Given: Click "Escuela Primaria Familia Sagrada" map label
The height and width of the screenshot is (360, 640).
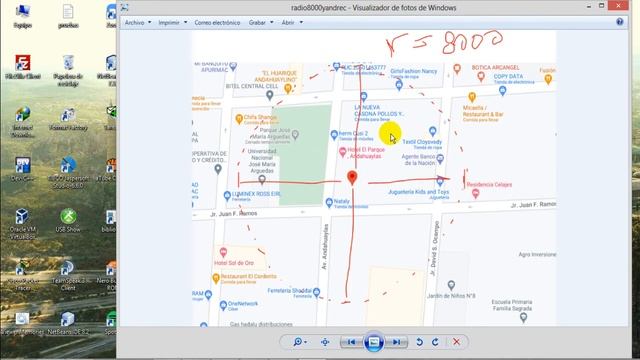Looking at the screenshot, I should tap(512, 305).
